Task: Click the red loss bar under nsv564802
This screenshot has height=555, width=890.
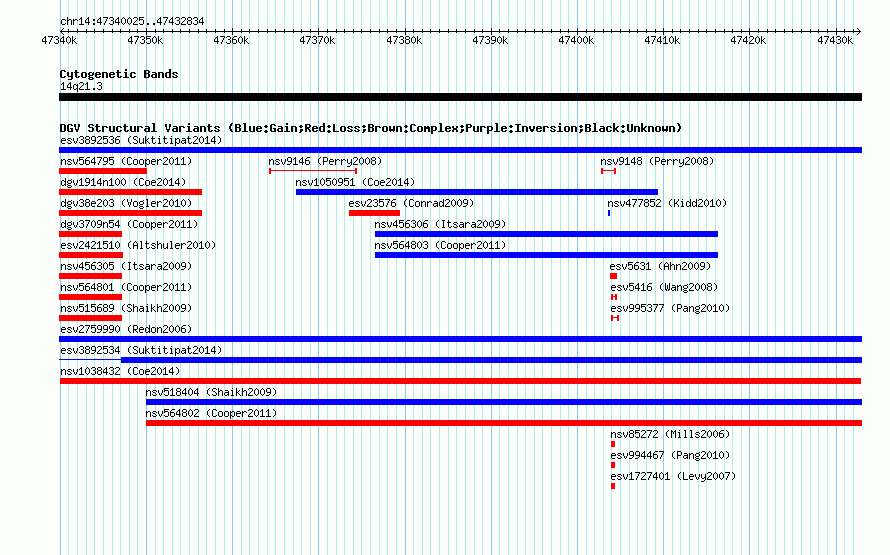Action: click(x=504, y=423)
